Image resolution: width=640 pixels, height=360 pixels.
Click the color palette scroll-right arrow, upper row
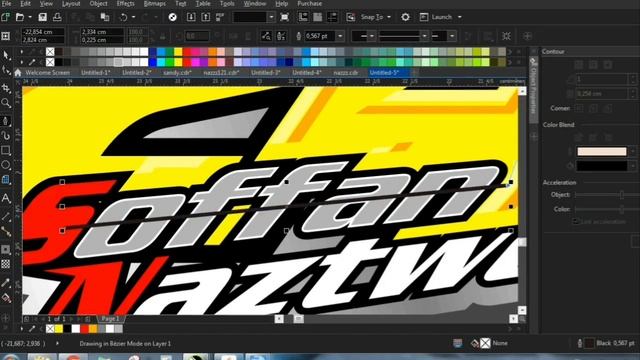509,52
